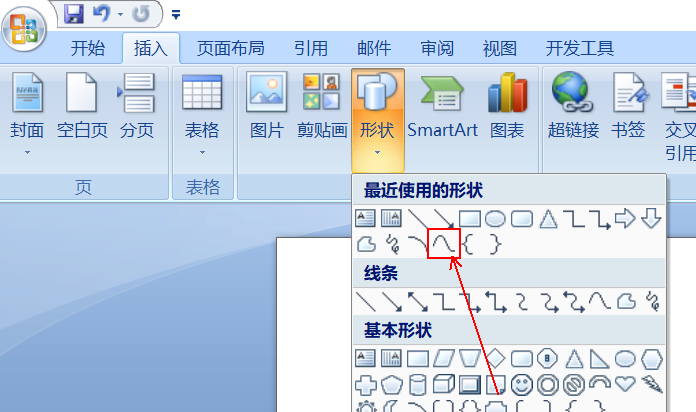Open the 剪贴画 clip art pane

pyautogui.click(x=322, y=106)
